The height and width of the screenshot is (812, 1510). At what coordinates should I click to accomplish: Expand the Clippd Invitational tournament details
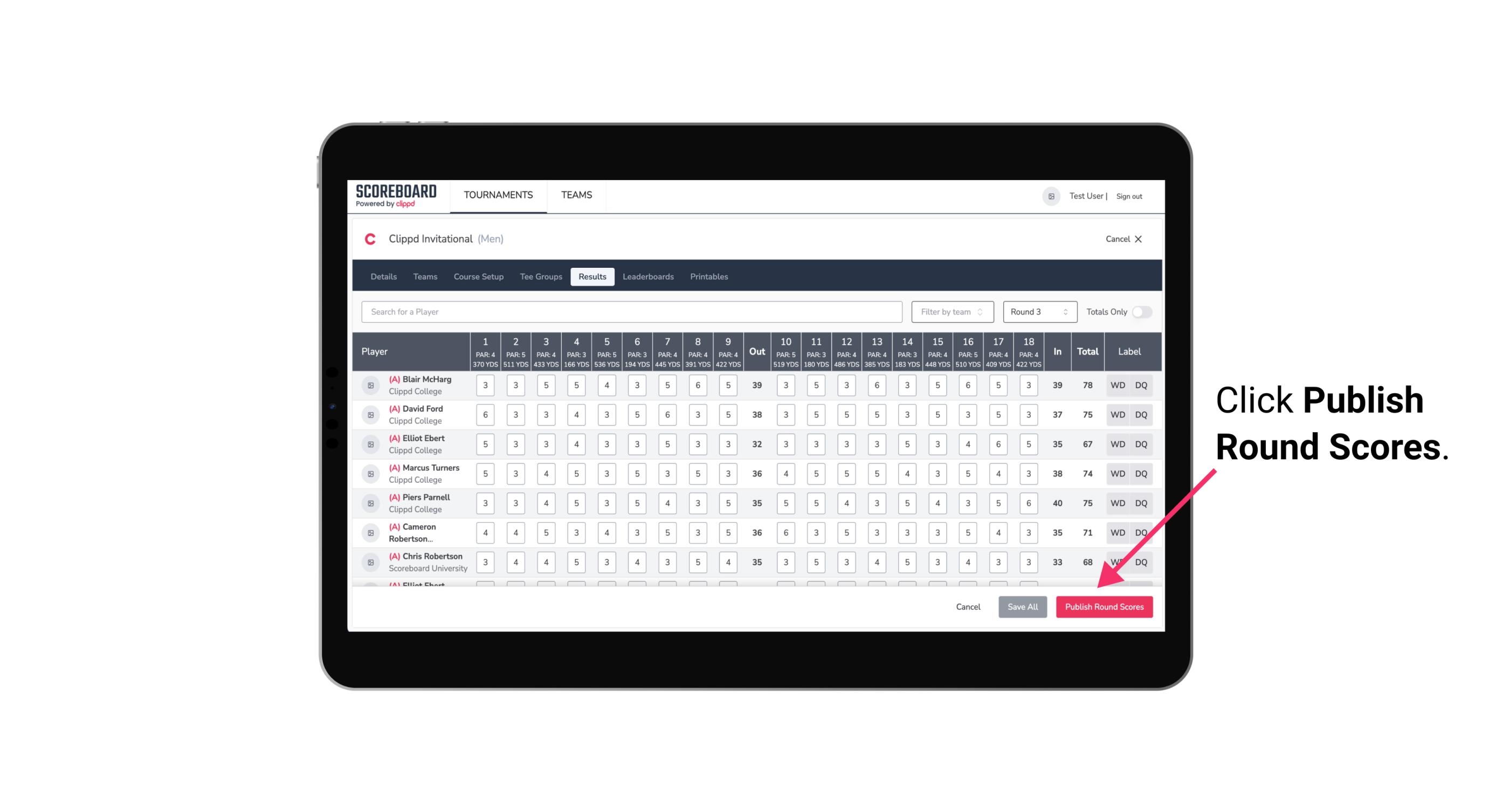[383, 276]
